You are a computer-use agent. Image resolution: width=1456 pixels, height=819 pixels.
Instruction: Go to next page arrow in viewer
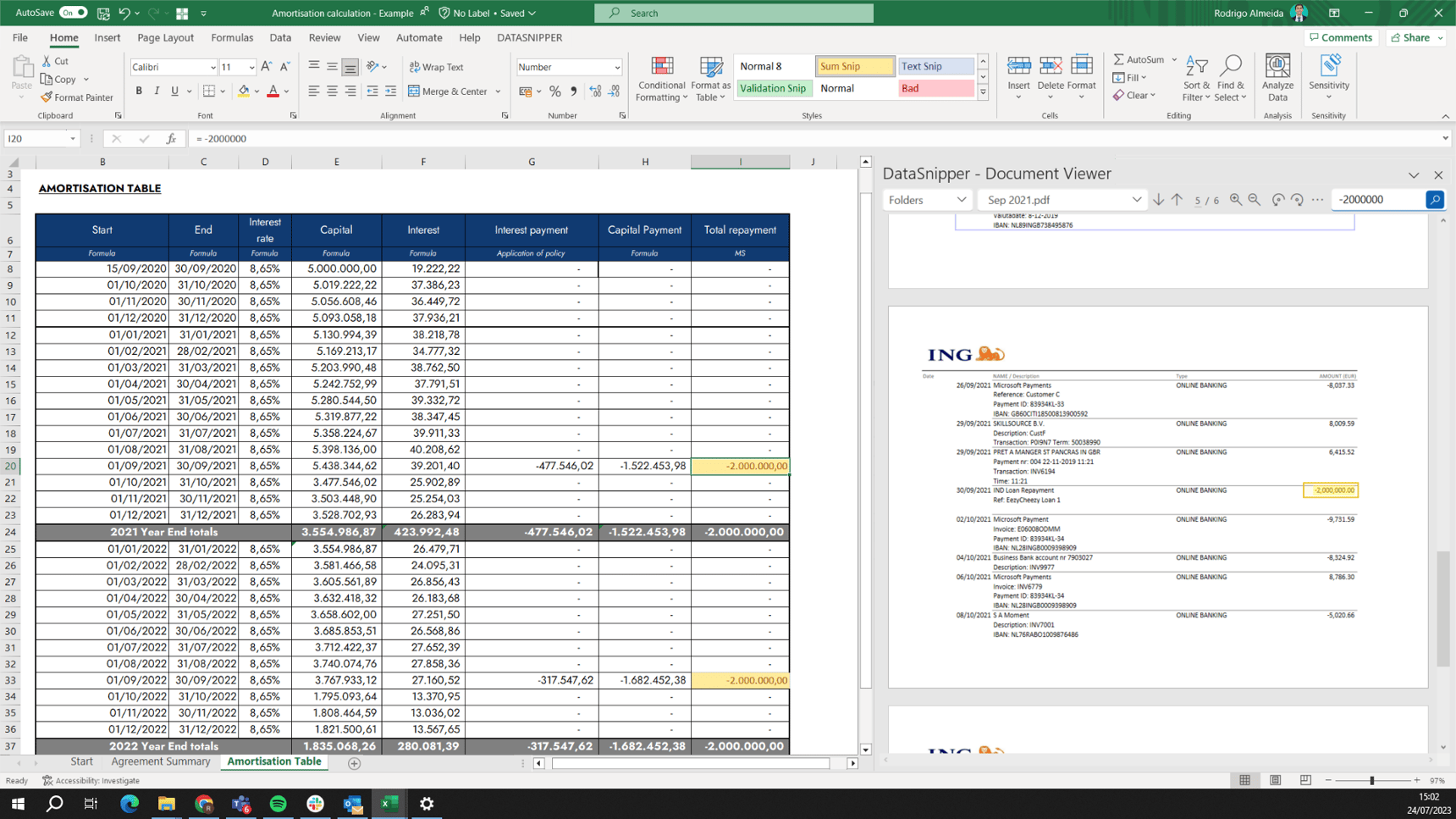coord(1158,200)
